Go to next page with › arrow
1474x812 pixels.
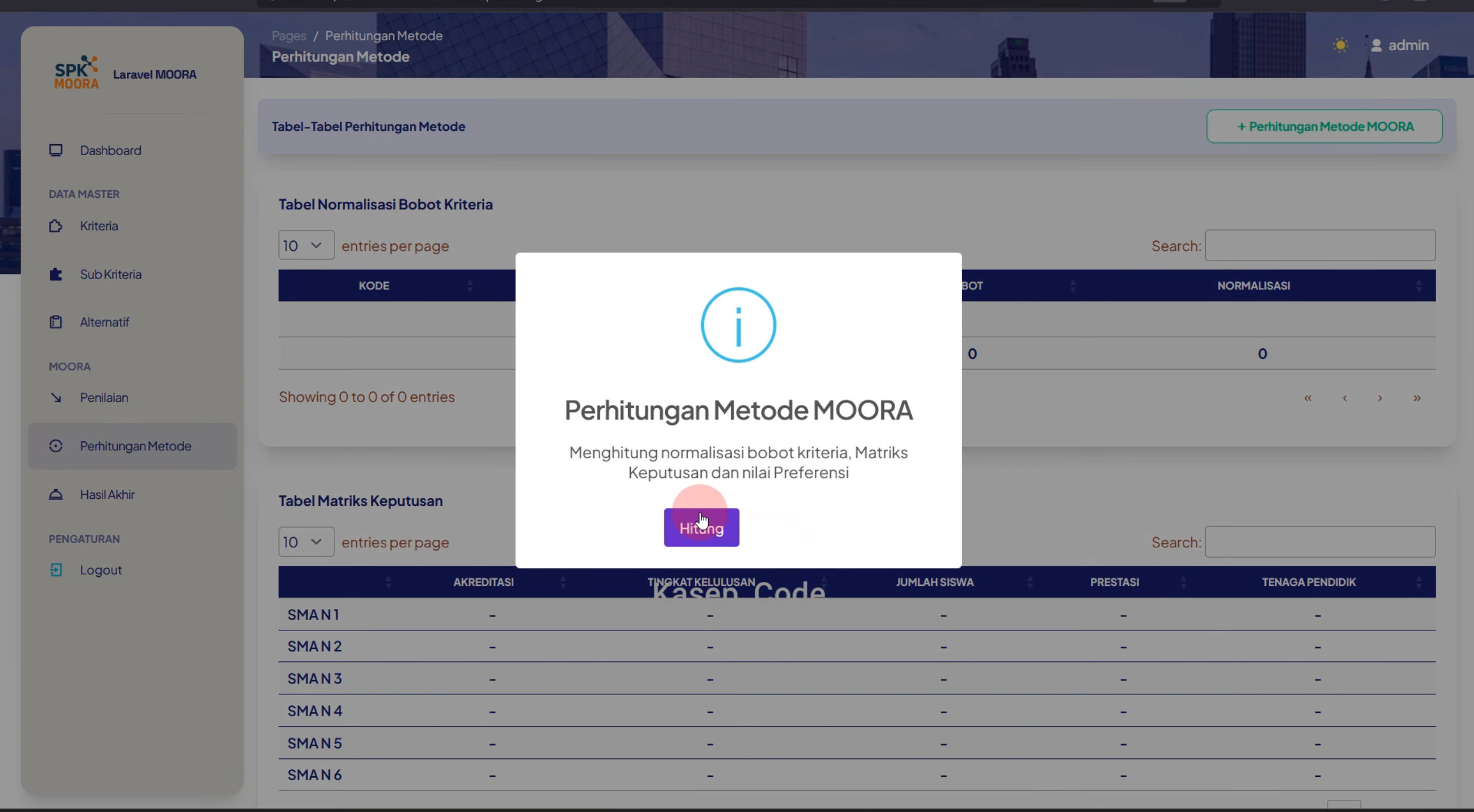(x=1380, y=398)
